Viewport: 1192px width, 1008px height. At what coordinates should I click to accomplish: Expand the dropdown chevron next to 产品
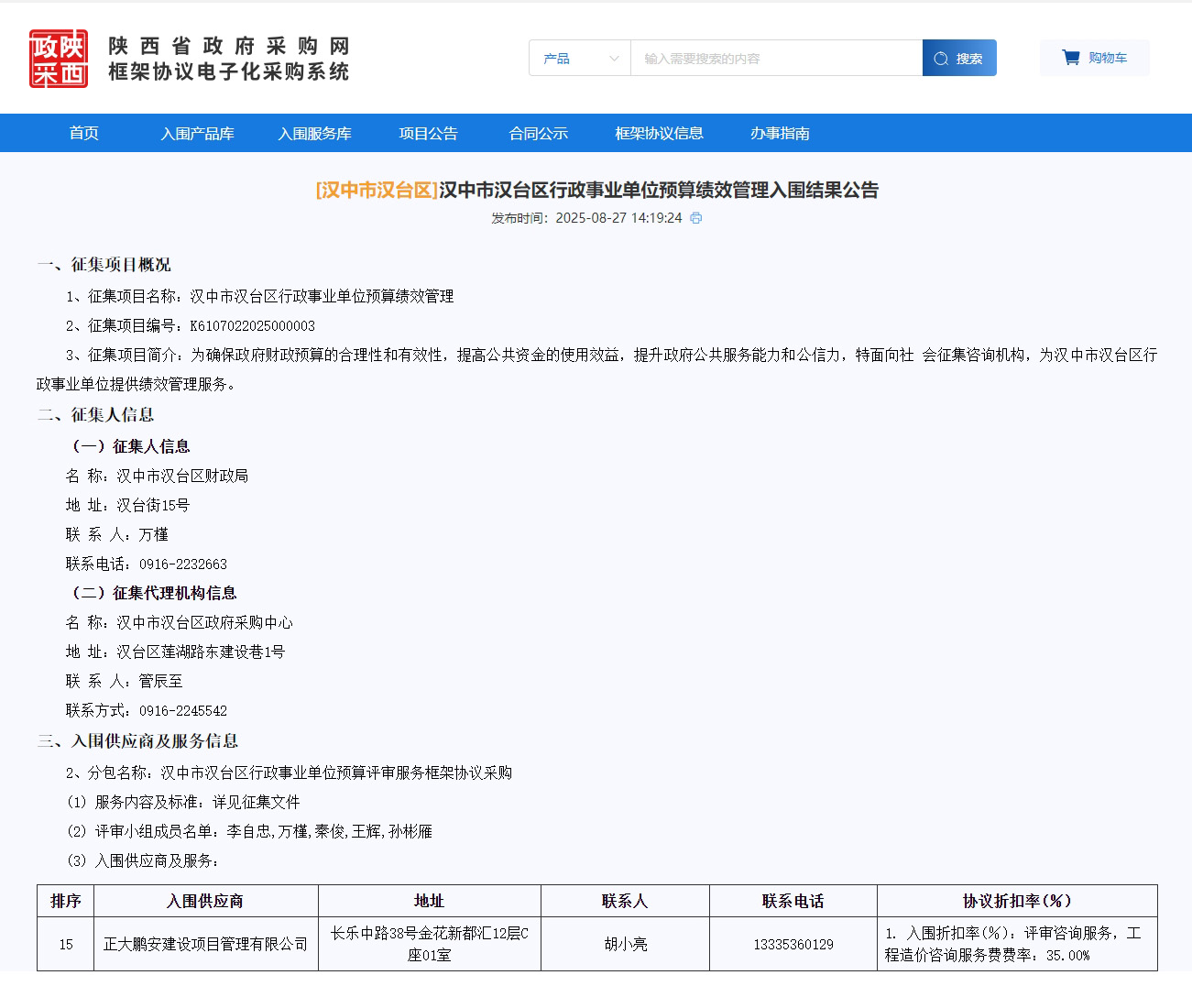(614, 59)
